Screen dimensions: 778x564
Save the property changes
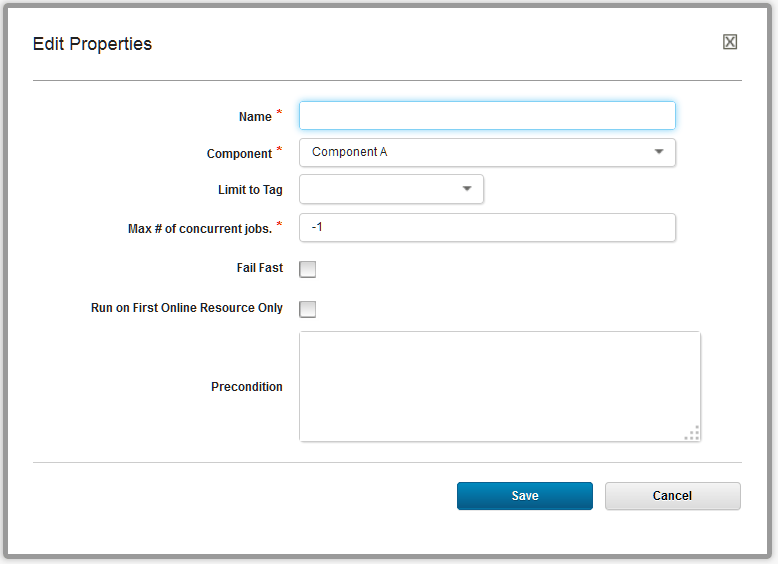(525, 496)
